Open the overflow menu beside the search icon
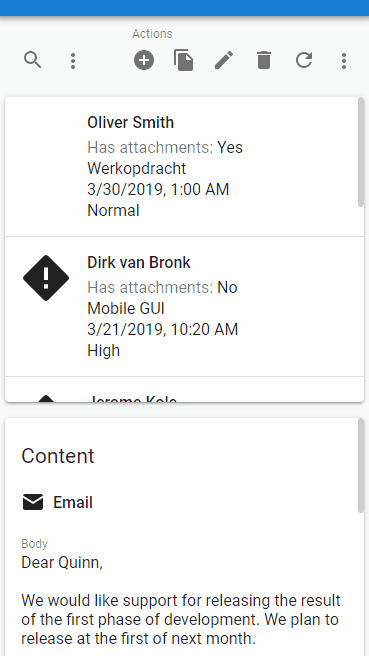This screenshot has height=656, width=369. [x=73, y=61]
